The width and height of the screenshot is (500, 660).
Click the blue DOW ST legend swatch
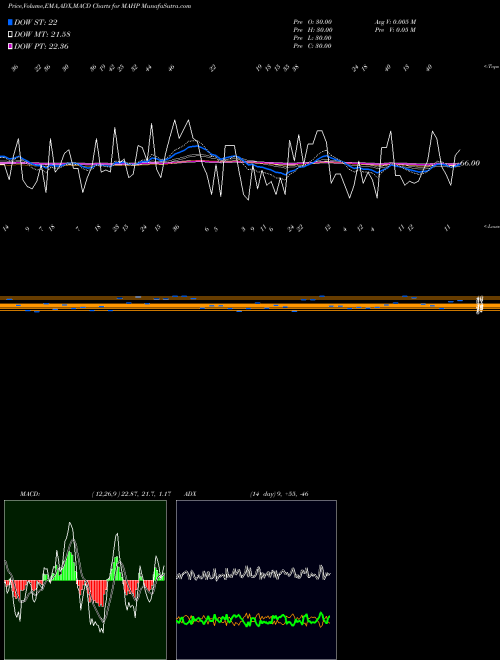click(10, 22)
